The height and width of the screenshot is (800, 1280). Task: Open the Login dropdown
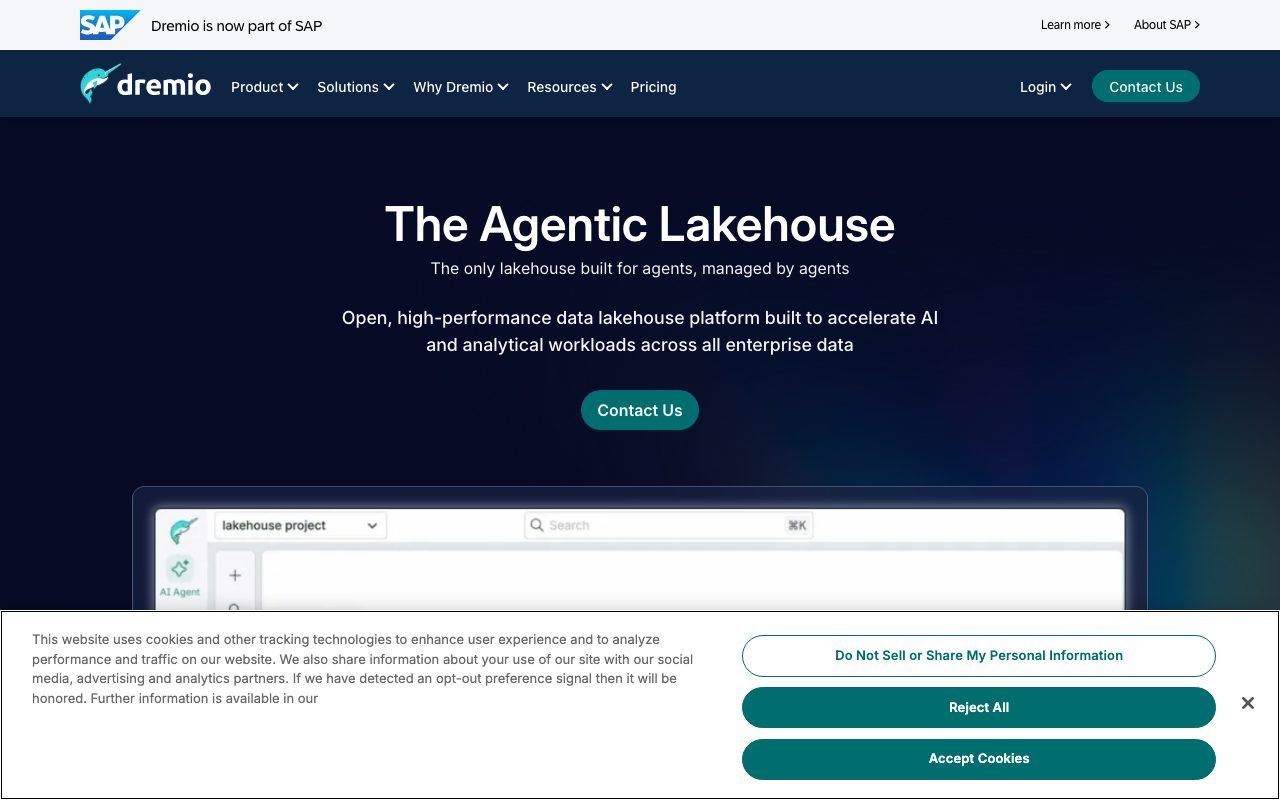tap(1046, 87)
